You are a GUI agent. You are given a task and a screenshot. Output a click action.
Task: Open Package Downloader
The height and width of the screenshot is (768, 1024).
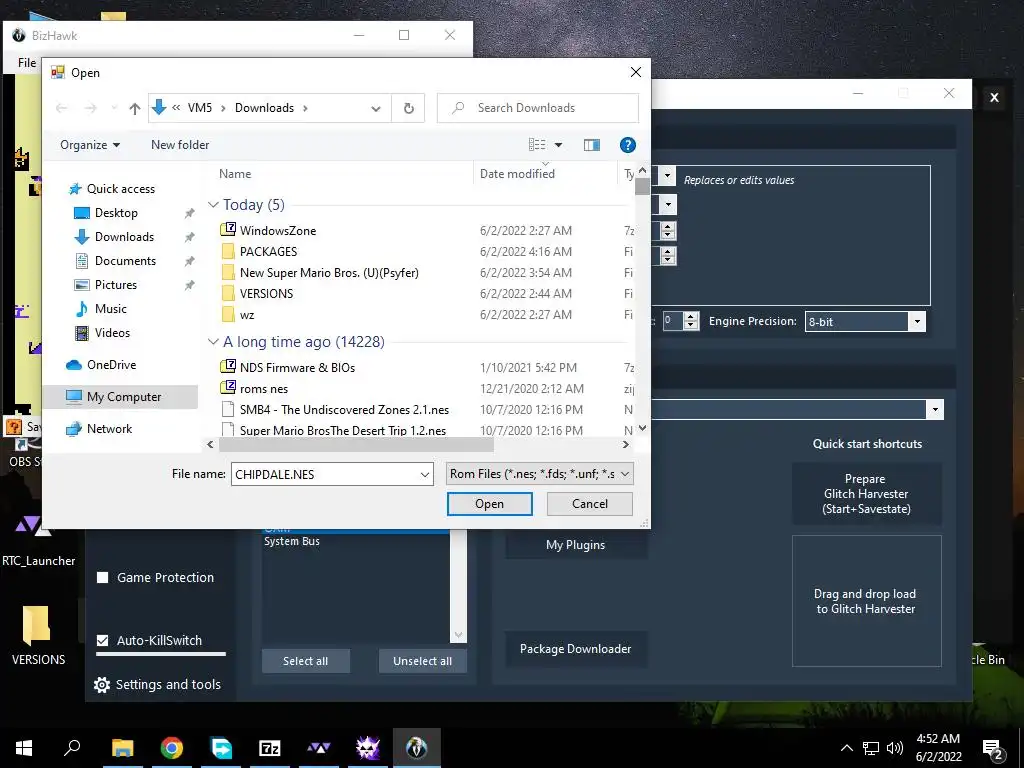[576, 648]
